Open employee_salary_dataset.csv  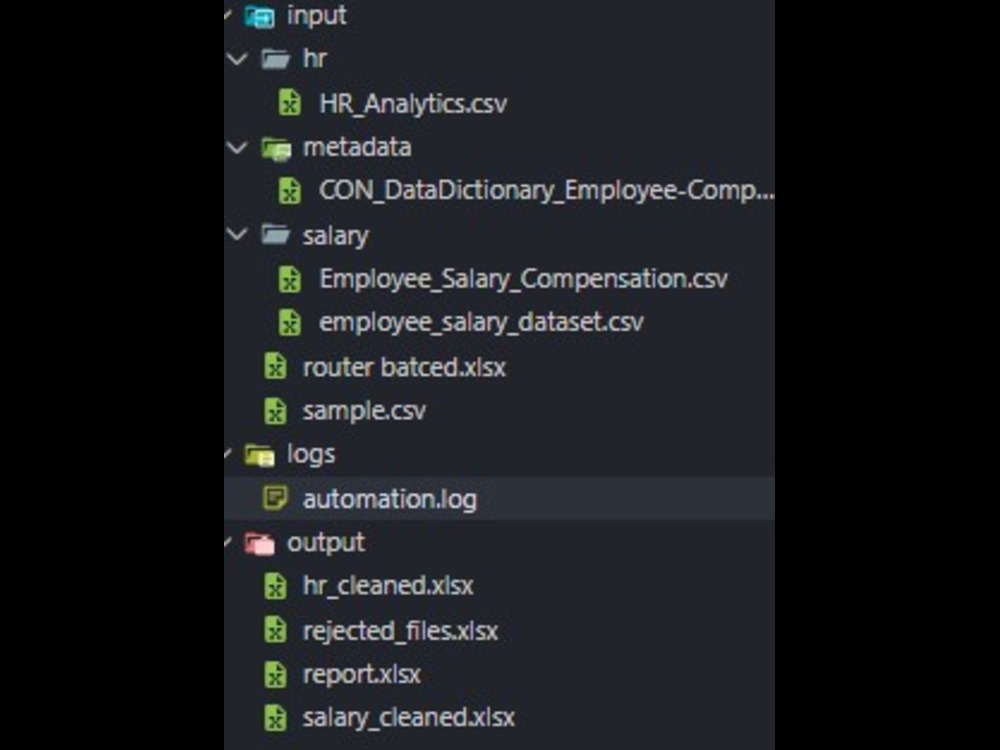pyautogui.click(x=481, y=323)
